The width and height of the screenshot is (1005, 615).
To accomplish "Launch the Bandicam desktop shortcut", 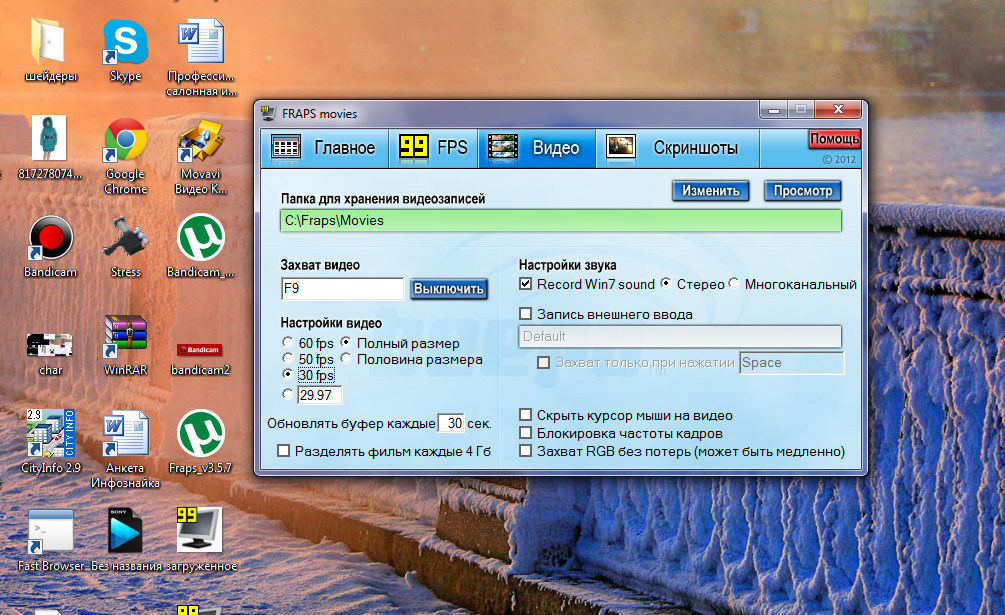I will tap(50, 240).
